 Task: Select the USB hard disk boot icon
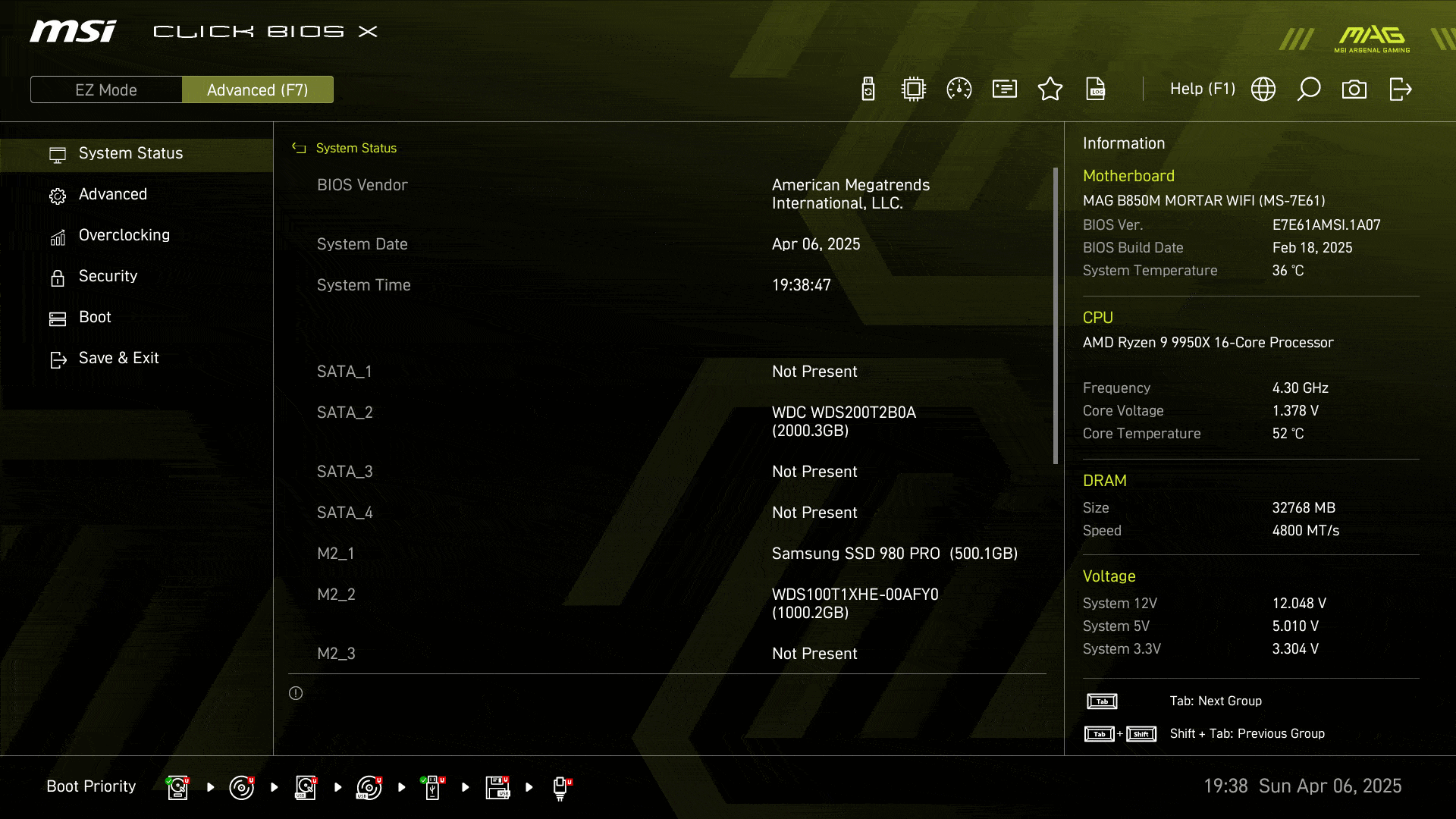(x=306, y=787)
